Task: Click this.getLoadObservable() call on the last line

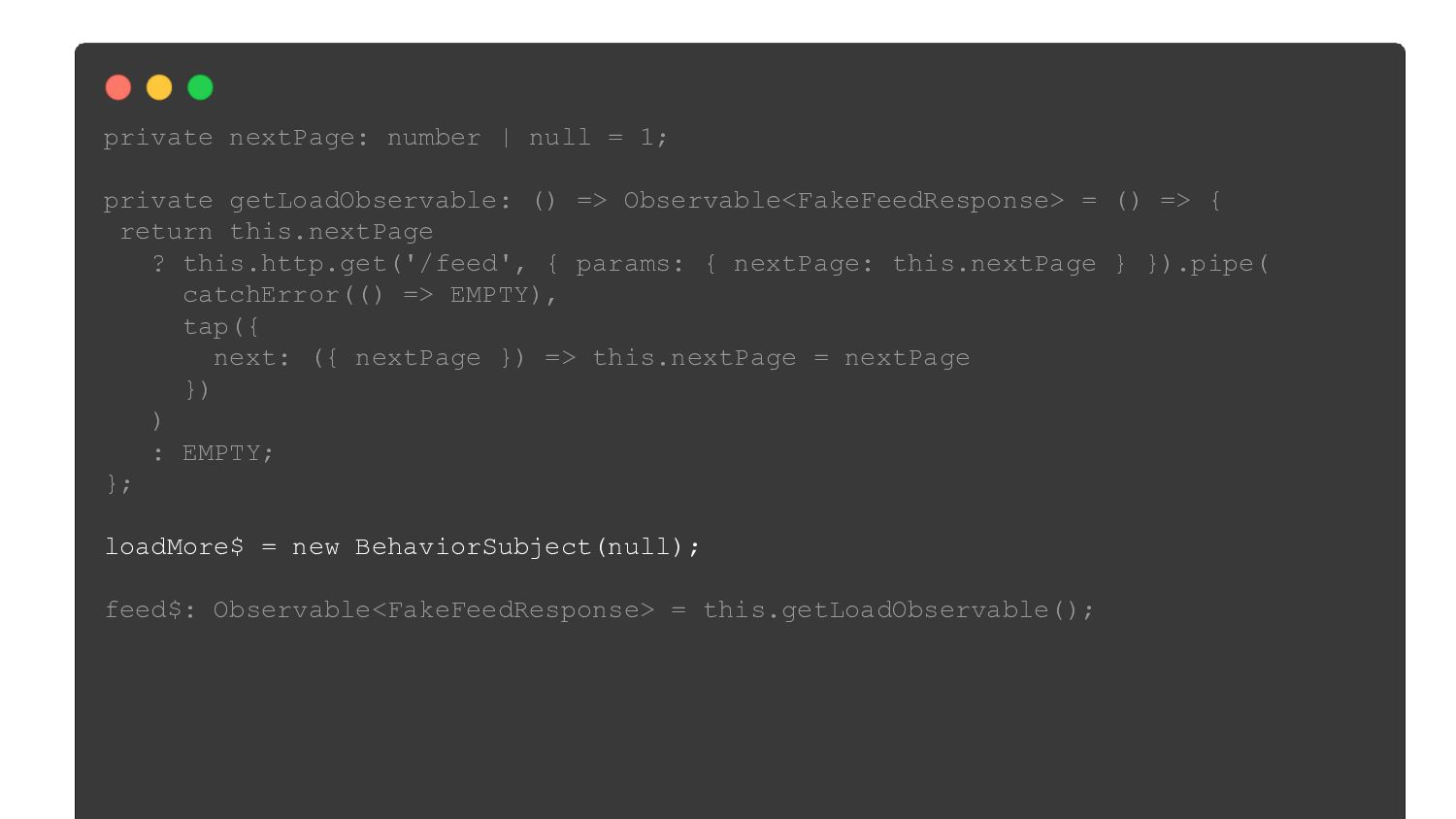Action: click(898, 610)
